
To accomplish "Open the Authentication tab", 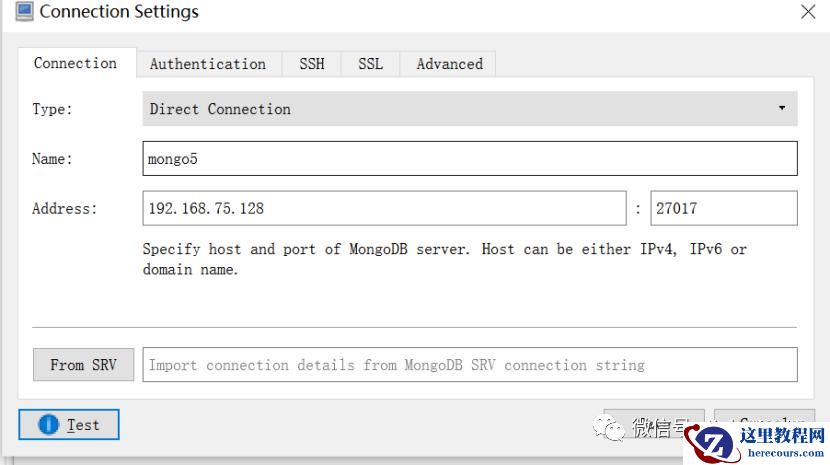I will 208,64.
